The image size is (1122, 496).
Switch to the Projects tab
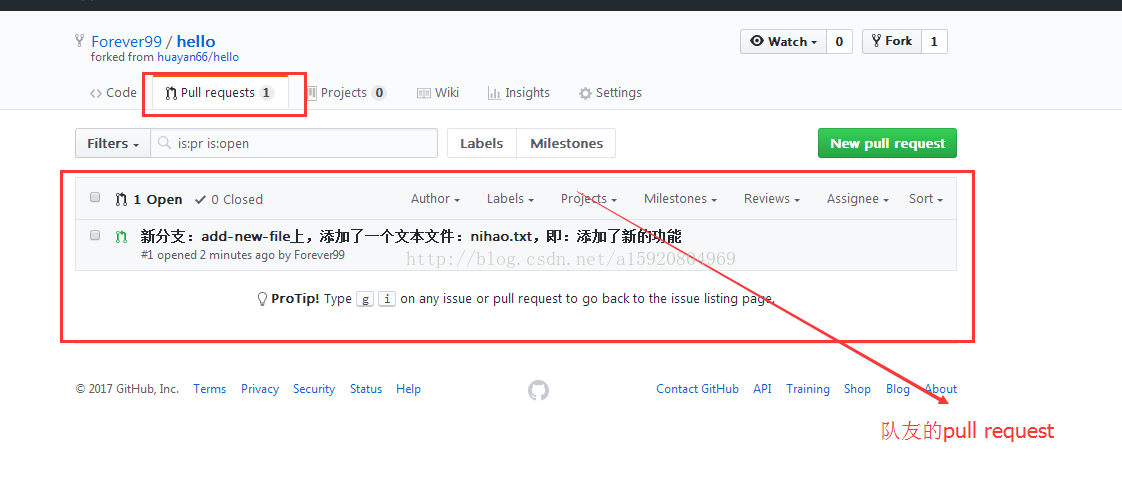coord(346,93)
